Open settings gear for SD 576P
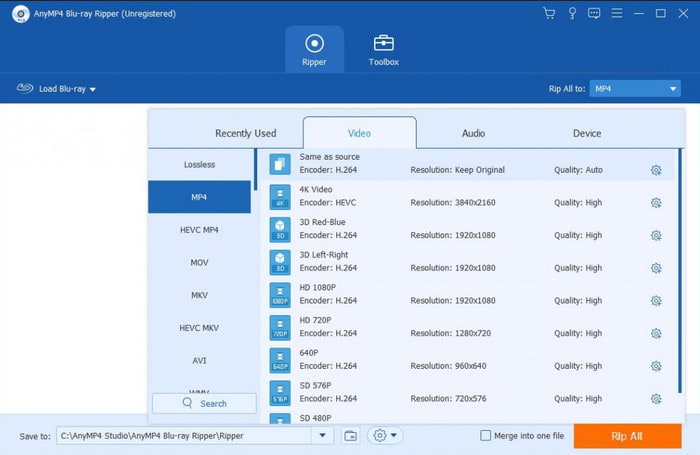 pos(656,399)
